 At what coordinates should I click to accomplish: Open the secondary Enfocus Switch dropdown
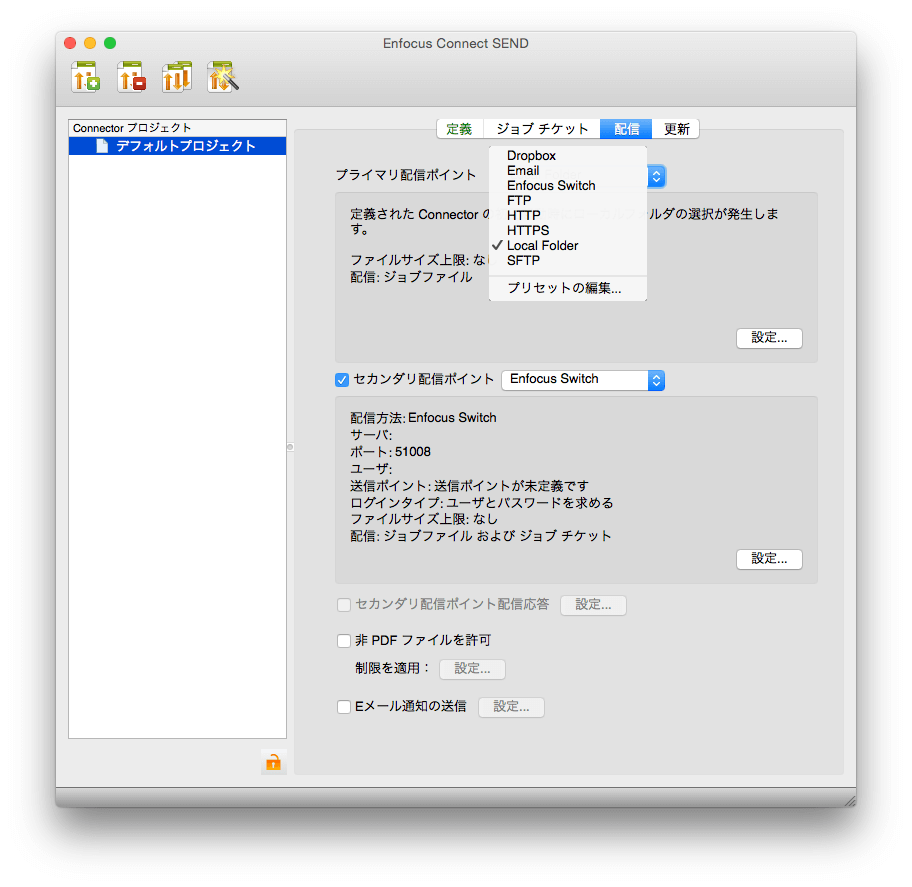point(583,380)
